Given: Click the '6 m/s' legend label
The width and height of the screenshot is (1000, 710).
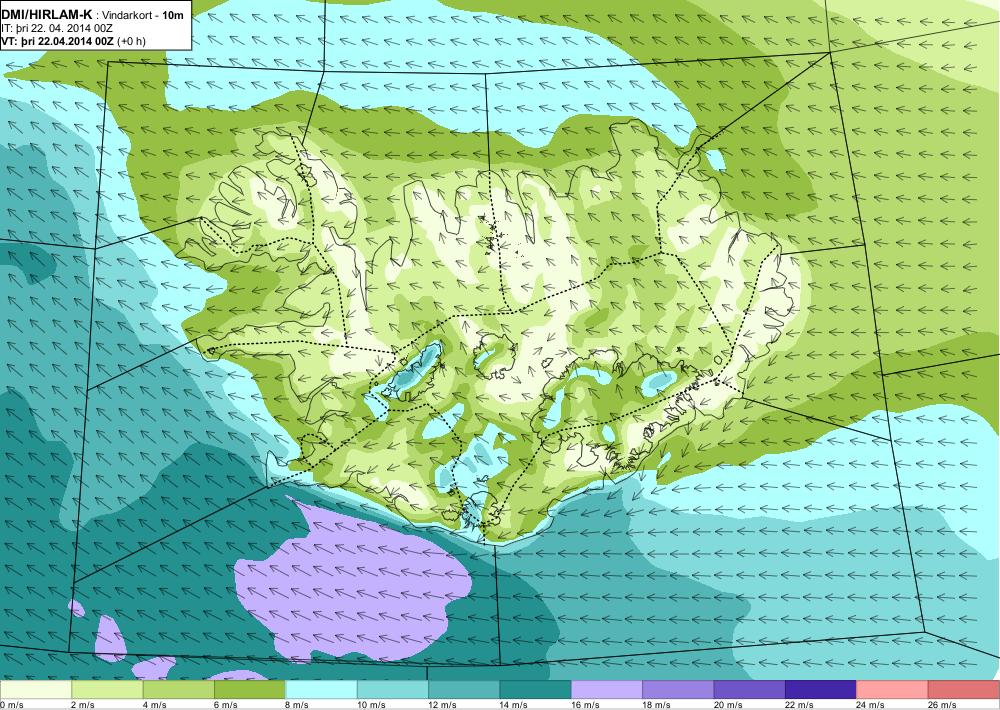Looking at the screenshot, I should 226,705.
